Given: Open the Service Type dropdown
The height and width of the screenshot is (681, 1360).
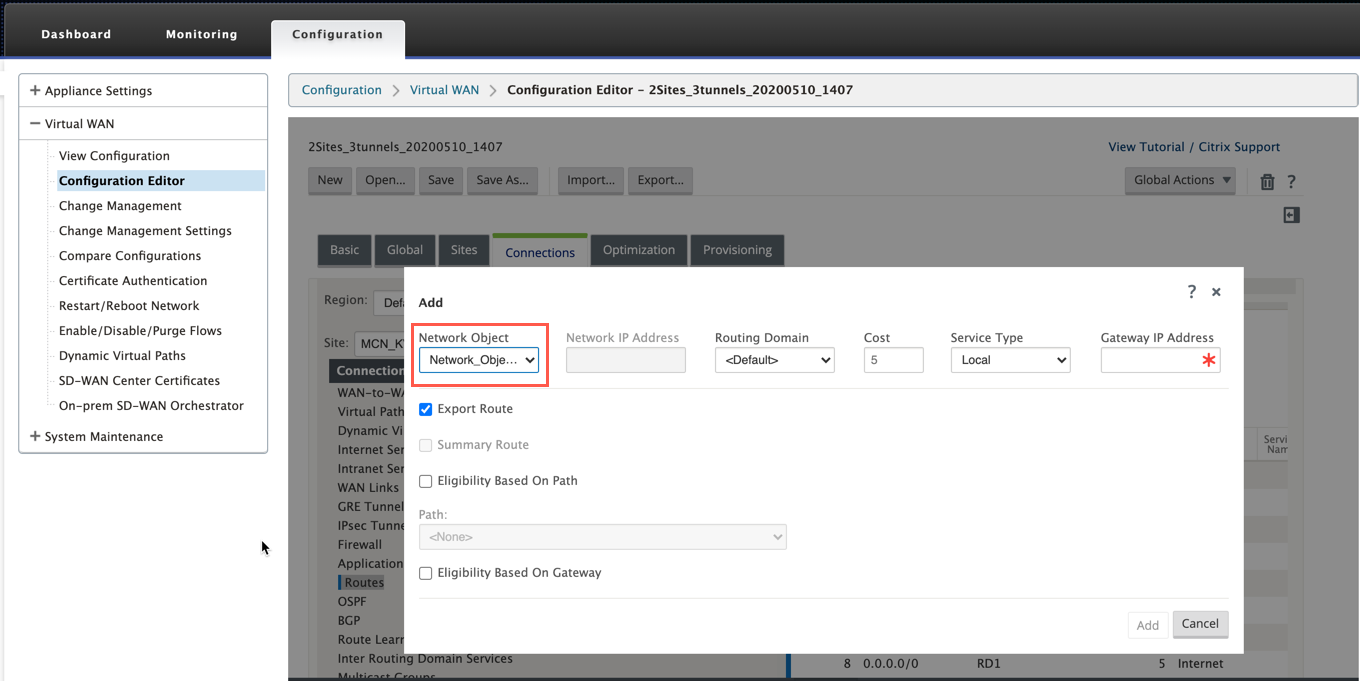Looking at the screenshot, I should pos(1010,360).
